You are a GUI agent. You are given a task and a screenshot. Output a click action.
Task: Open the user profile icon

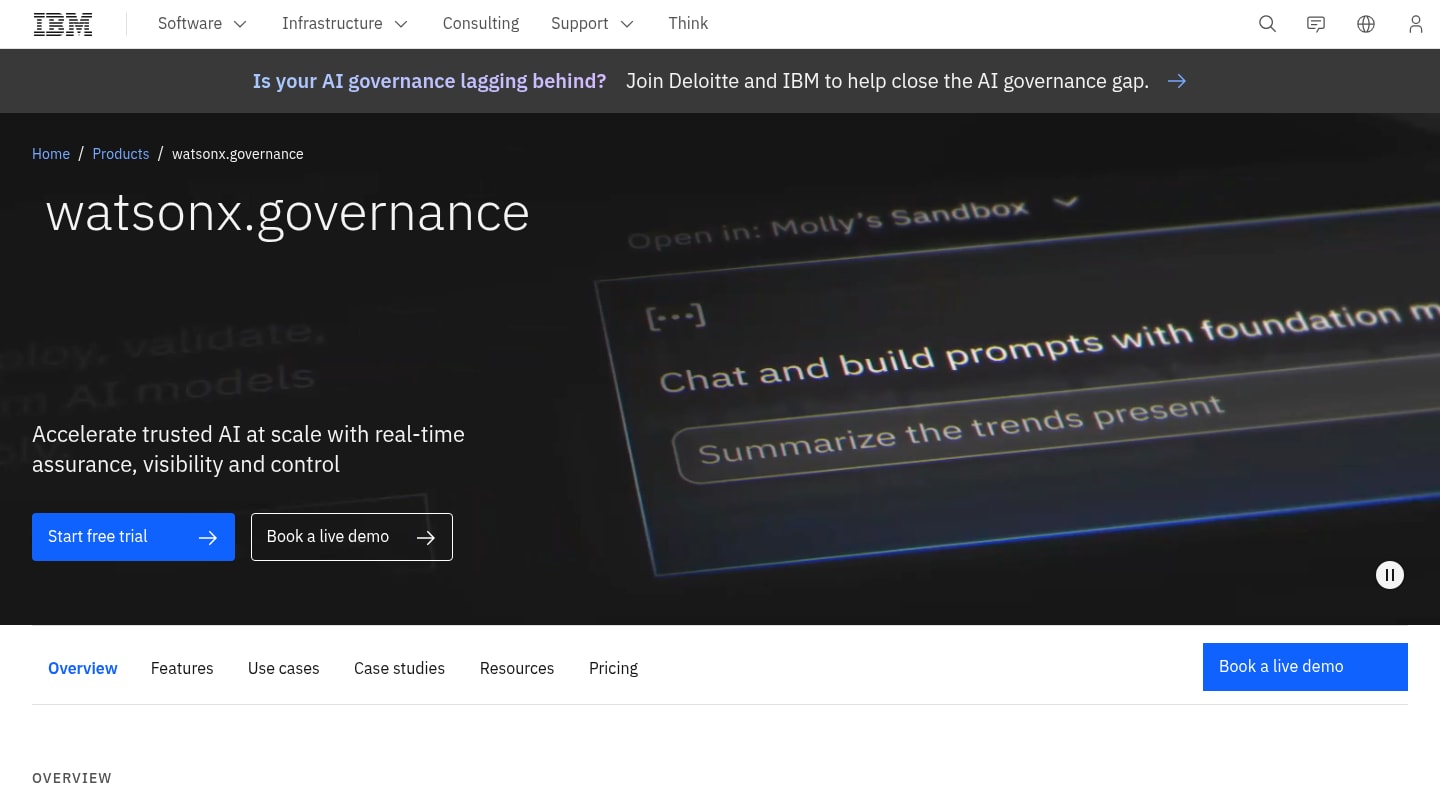pos(1415,24)
